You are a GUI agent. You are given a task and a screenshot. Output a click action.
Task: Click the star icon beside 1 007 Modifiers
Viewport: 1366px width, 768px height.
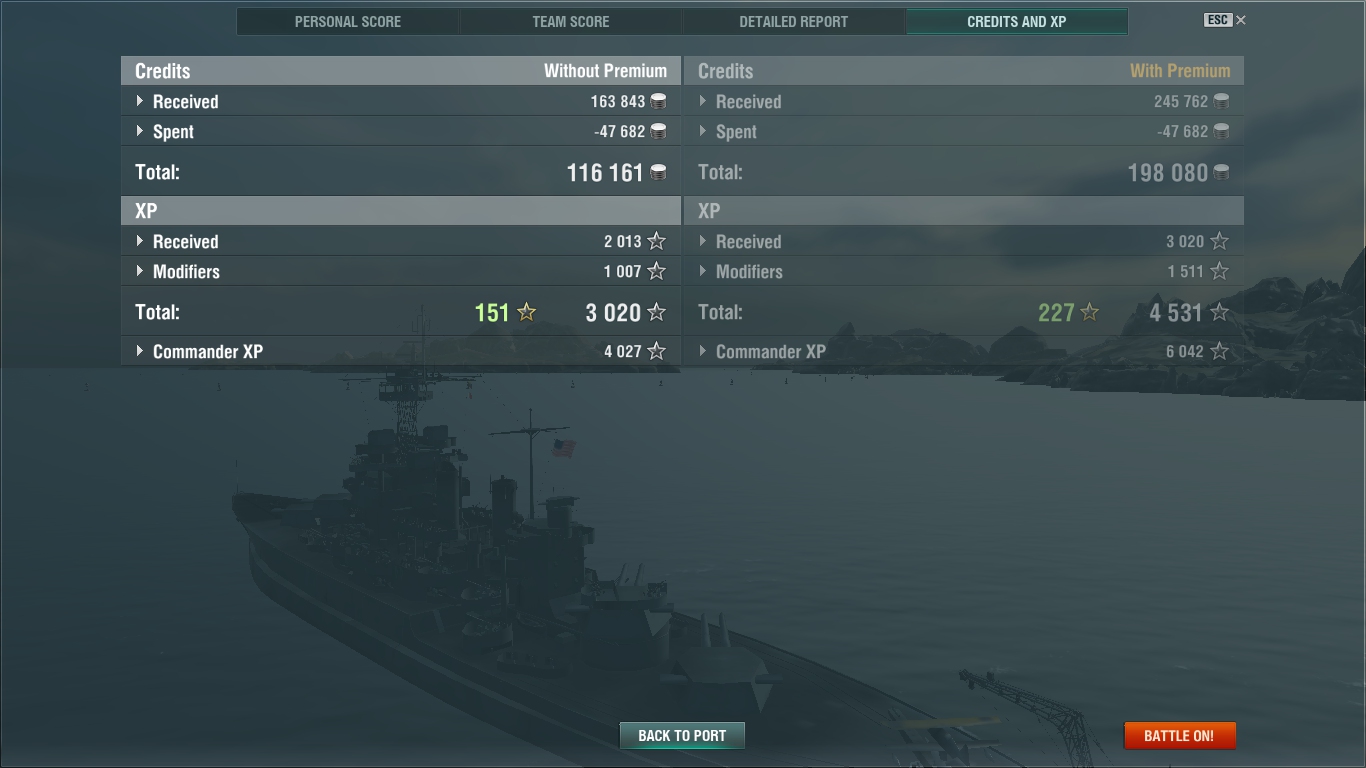click(x=656, y=271)
